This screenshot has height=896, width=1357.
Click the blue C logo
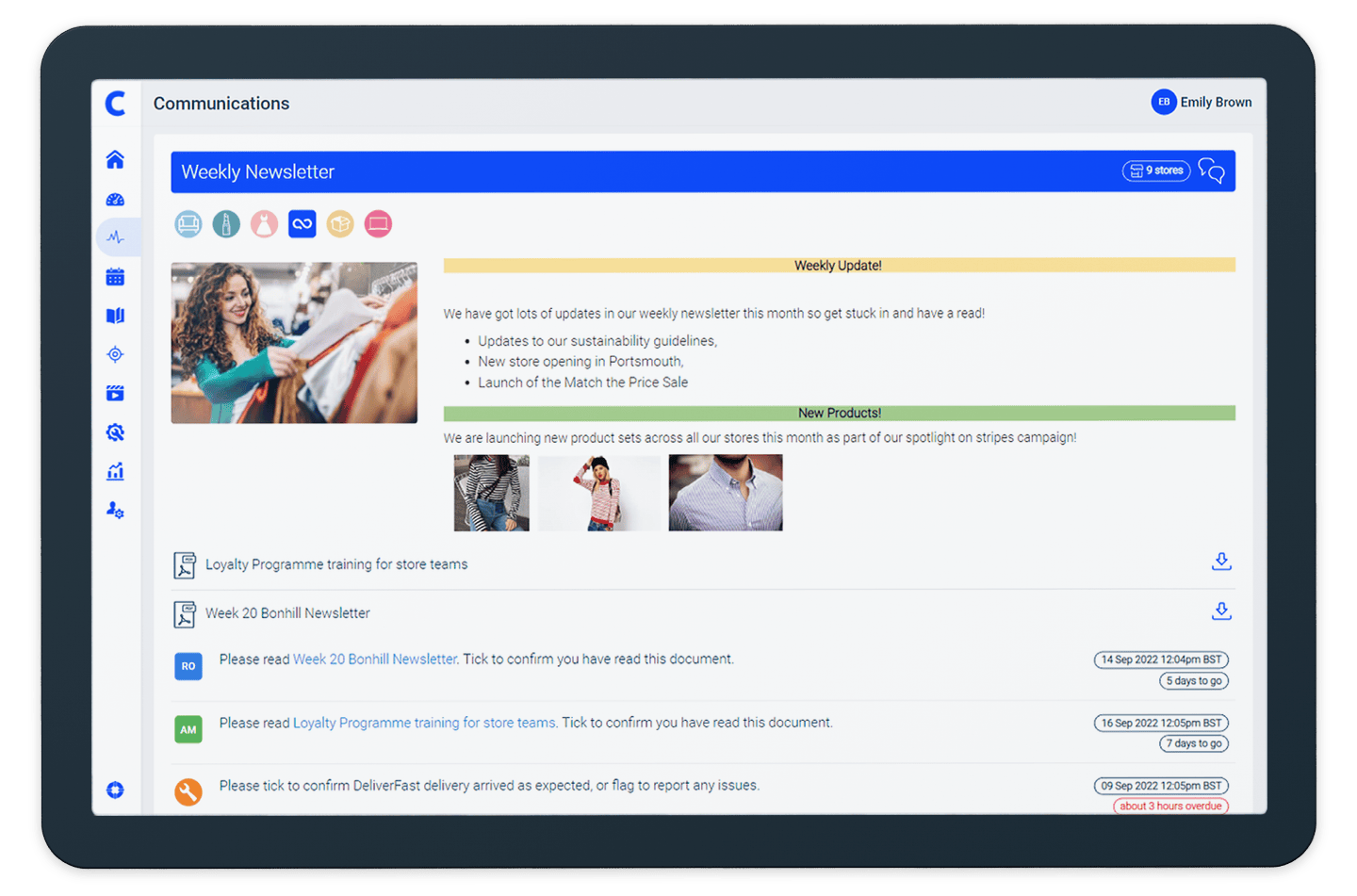click(116, 103)
